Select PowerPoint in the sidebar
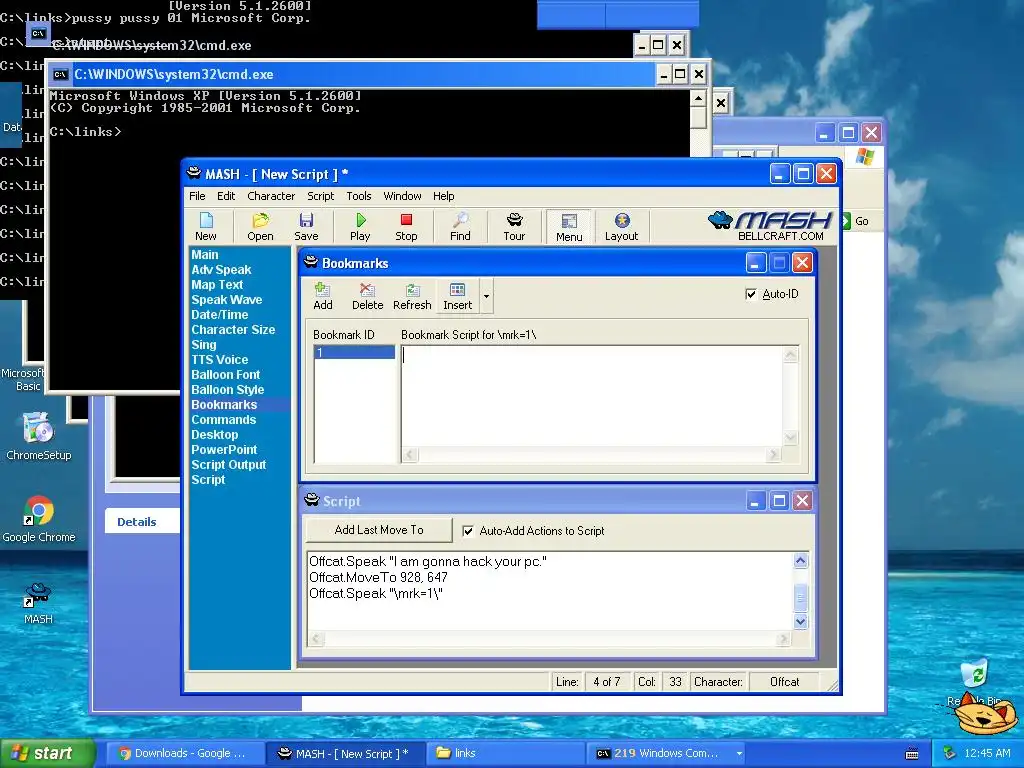 pos(224,450)
